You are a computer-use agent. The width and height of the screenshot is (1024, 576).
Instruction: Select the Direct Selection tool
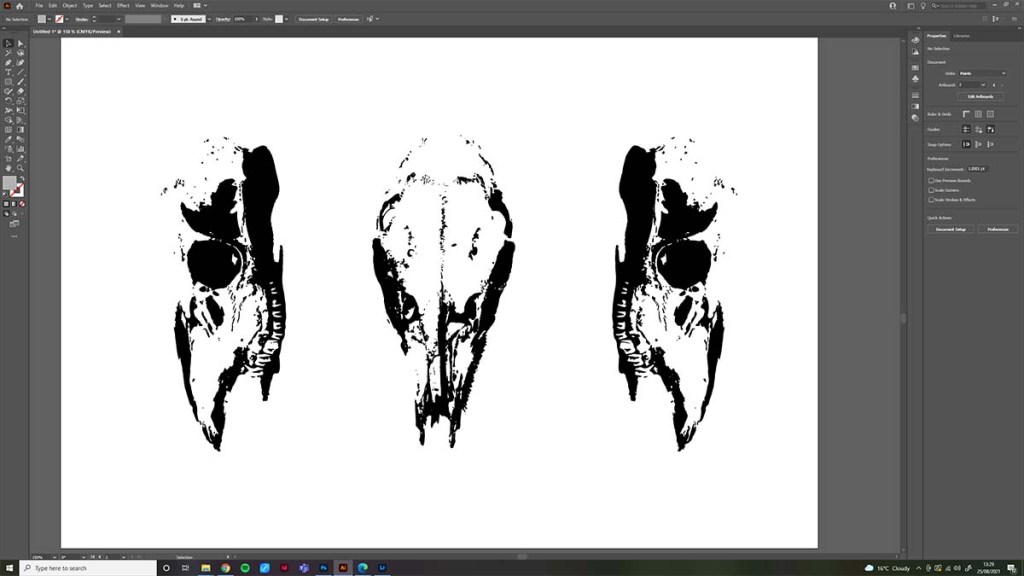pyautogui.click(x=20, y=43)
